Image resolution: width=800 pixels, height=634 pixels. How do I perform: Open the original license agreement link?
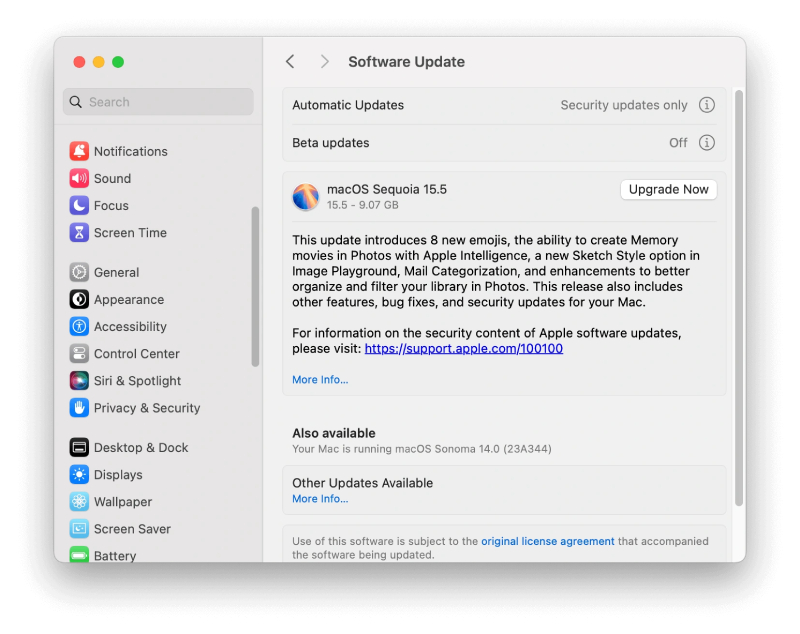click(x=547, y=541)
